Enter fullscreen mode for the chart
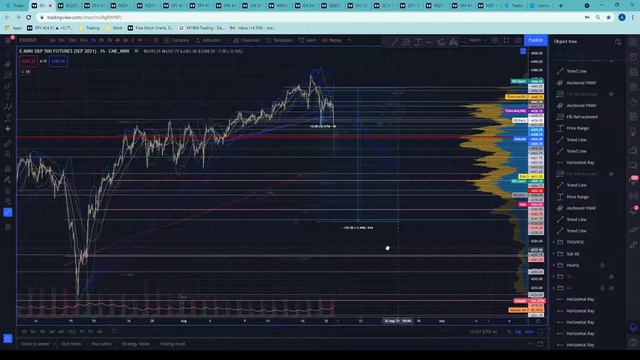 tap(506, 40)
